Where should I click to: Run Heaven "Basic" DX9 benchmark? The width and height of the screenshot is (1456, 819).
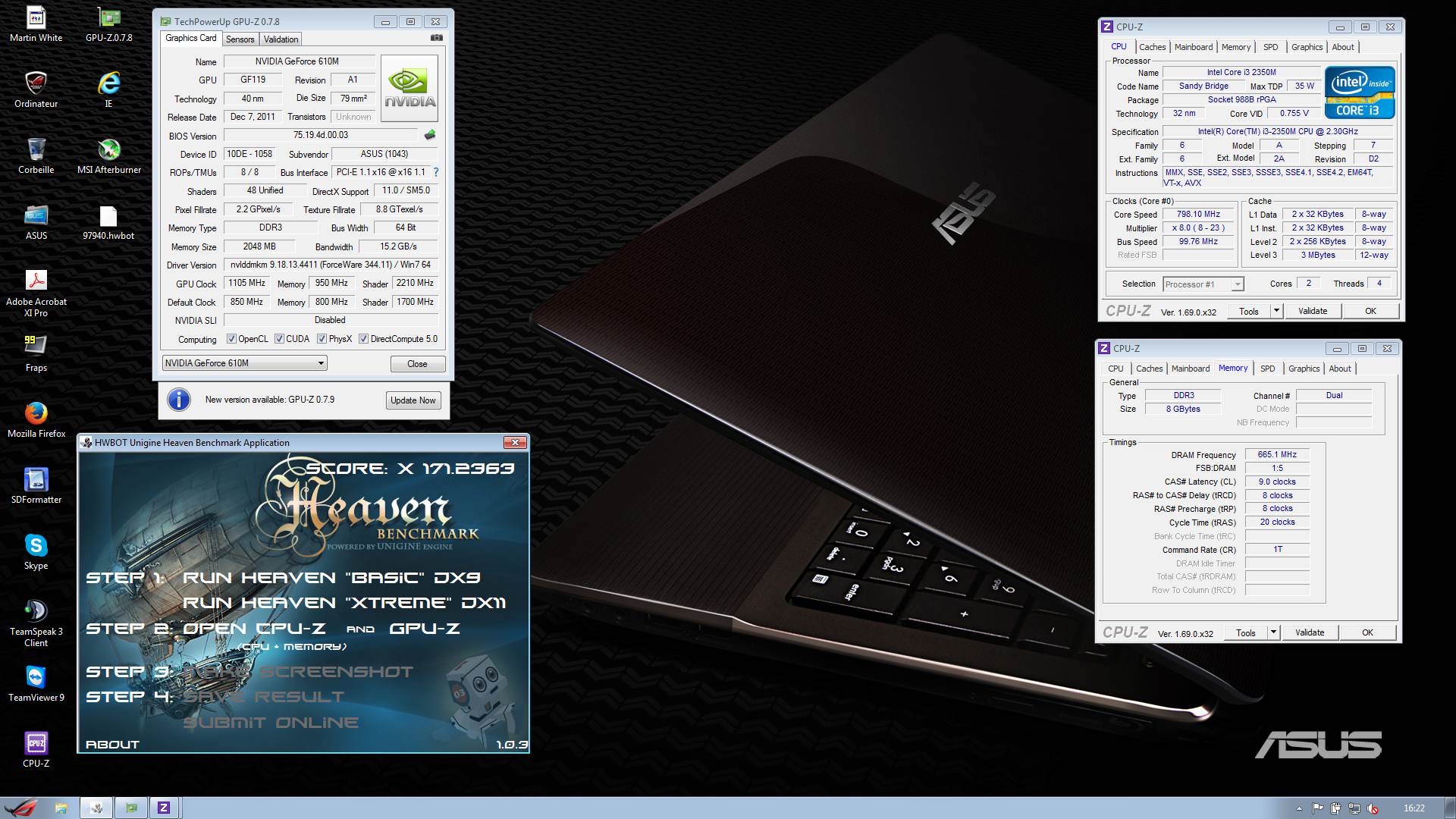tap(331, 578)
